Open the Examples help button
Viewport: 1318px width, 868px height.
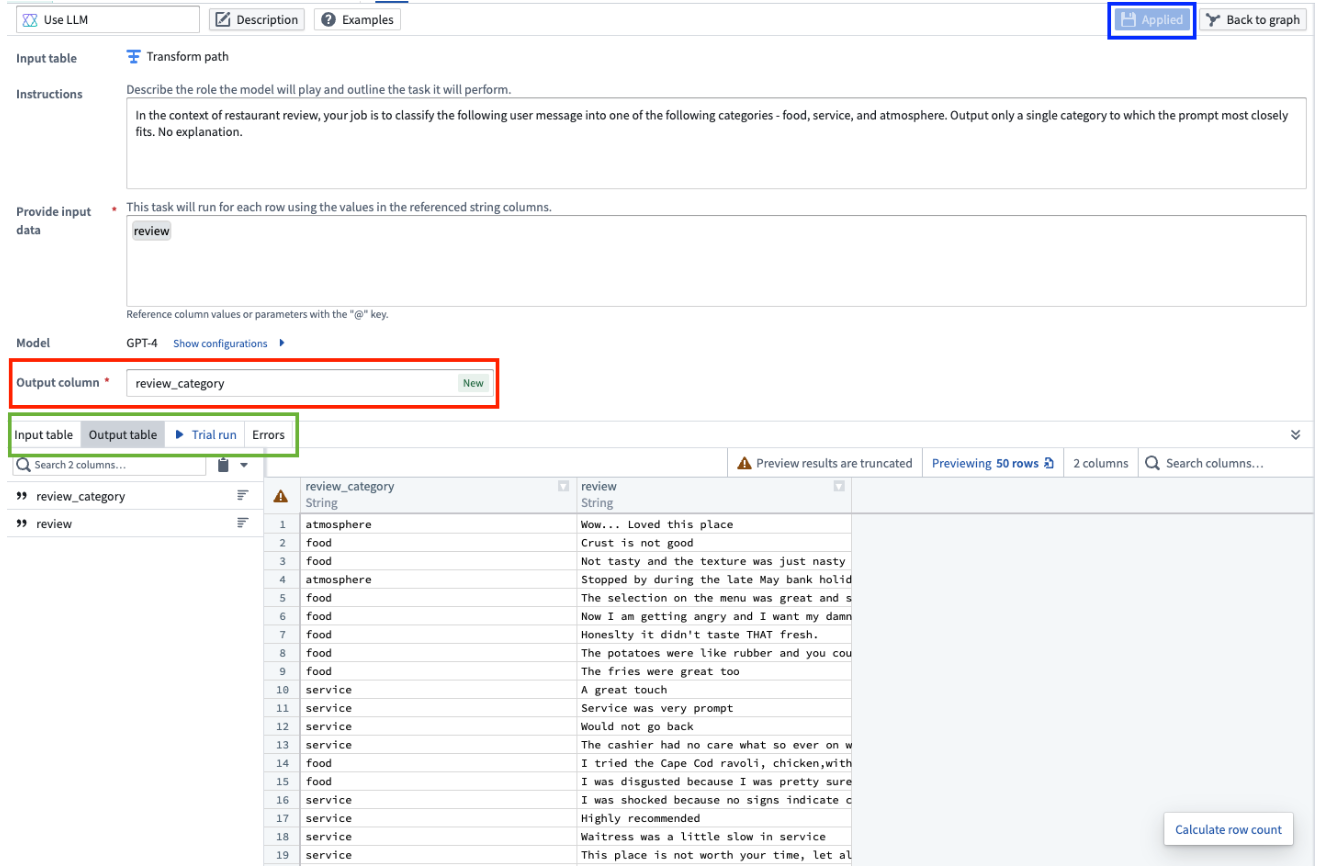(x=358, y=19)
